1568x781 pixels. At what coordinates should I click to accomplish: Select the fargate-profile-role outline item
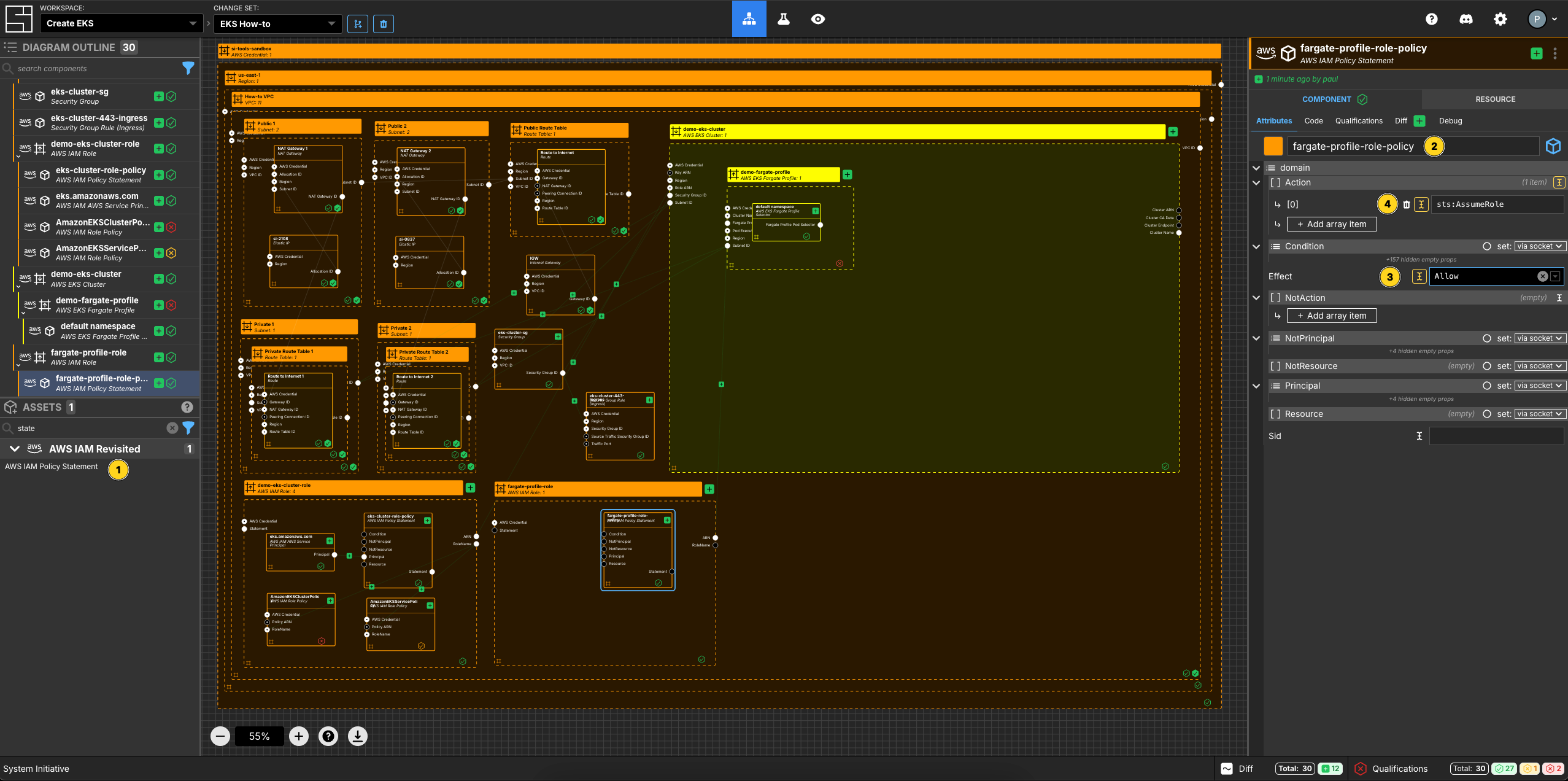pyautogui.click(x=106, y=357)
